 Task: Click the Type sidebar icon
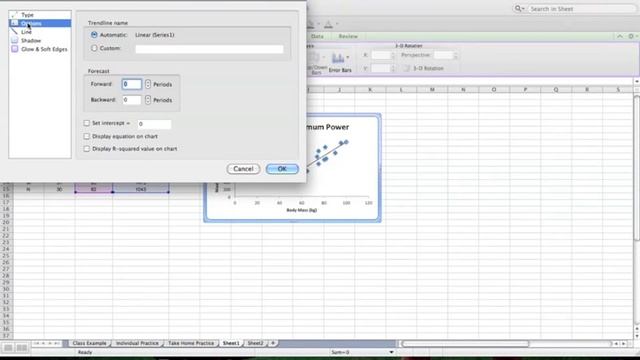tap(15, 14)
